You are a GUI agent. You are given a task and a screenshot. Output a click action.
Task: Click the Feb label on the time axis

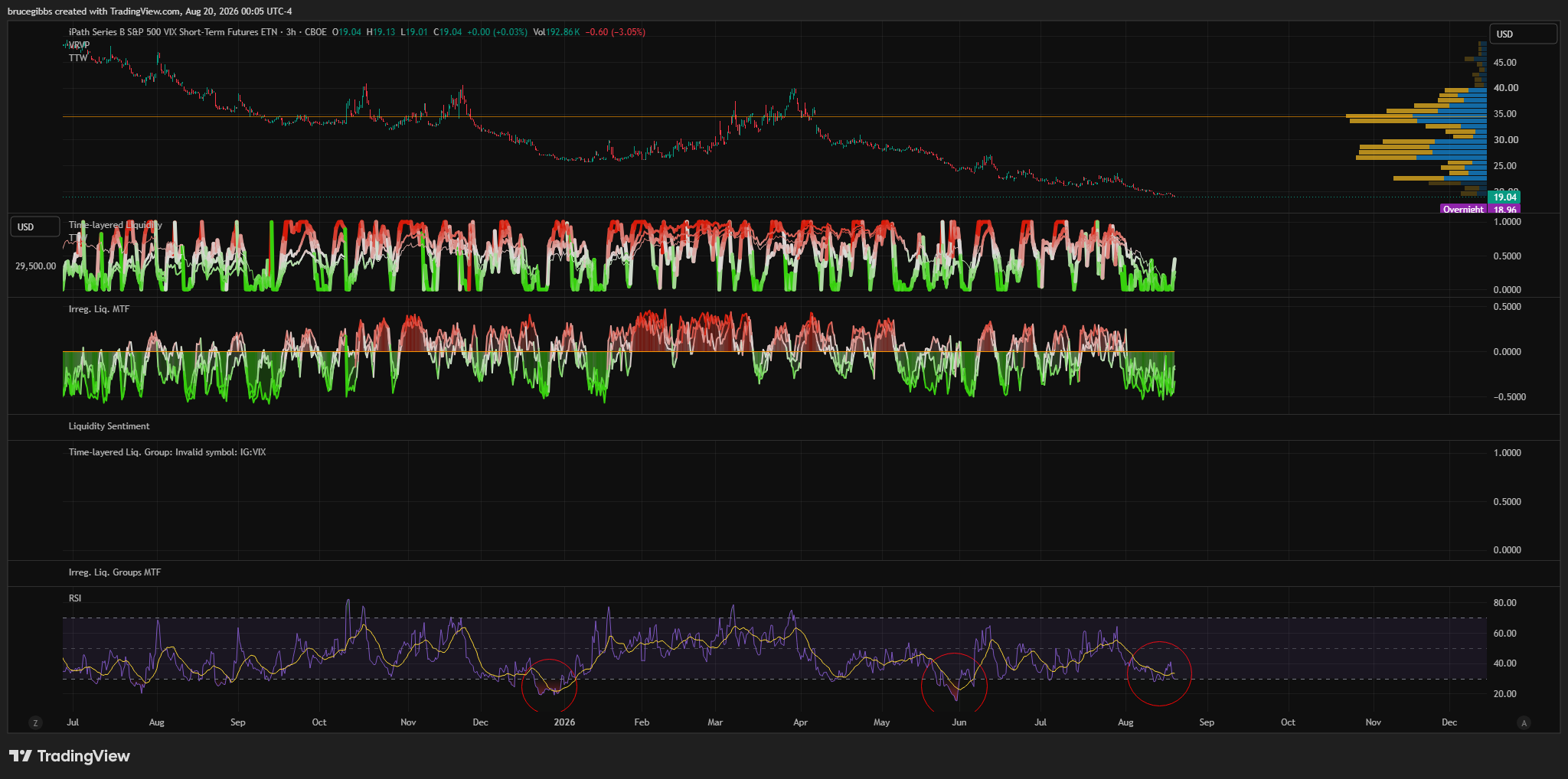pos(642,722)
